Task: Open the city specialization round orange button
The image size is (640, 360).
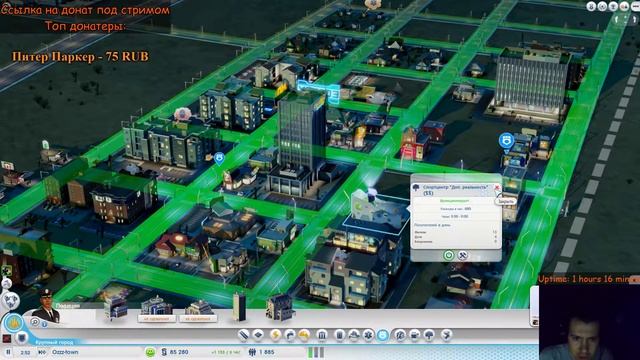Action: pyautogui.click(x=14, y=323)
